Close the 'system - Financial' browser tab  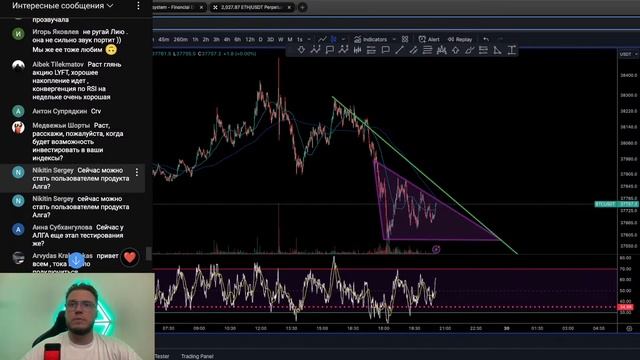click(201, 7)
